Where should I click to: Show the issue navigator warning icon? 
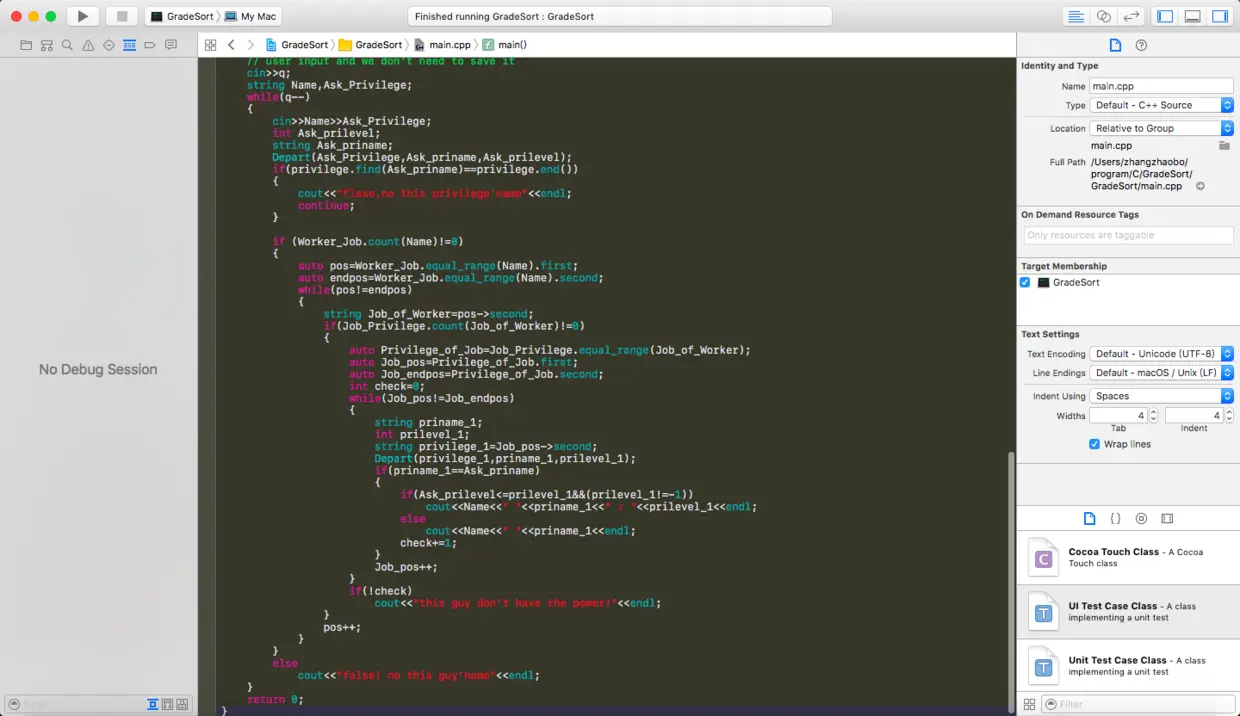88,45
